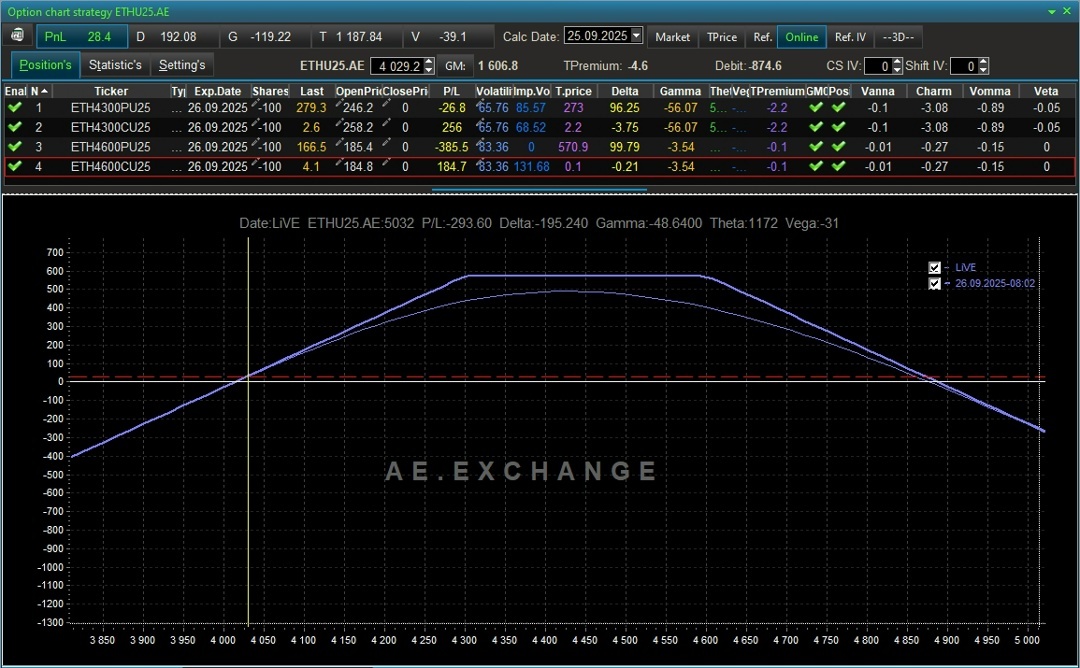Toggle Enable checkmark for ETH4600CU25

14,166
